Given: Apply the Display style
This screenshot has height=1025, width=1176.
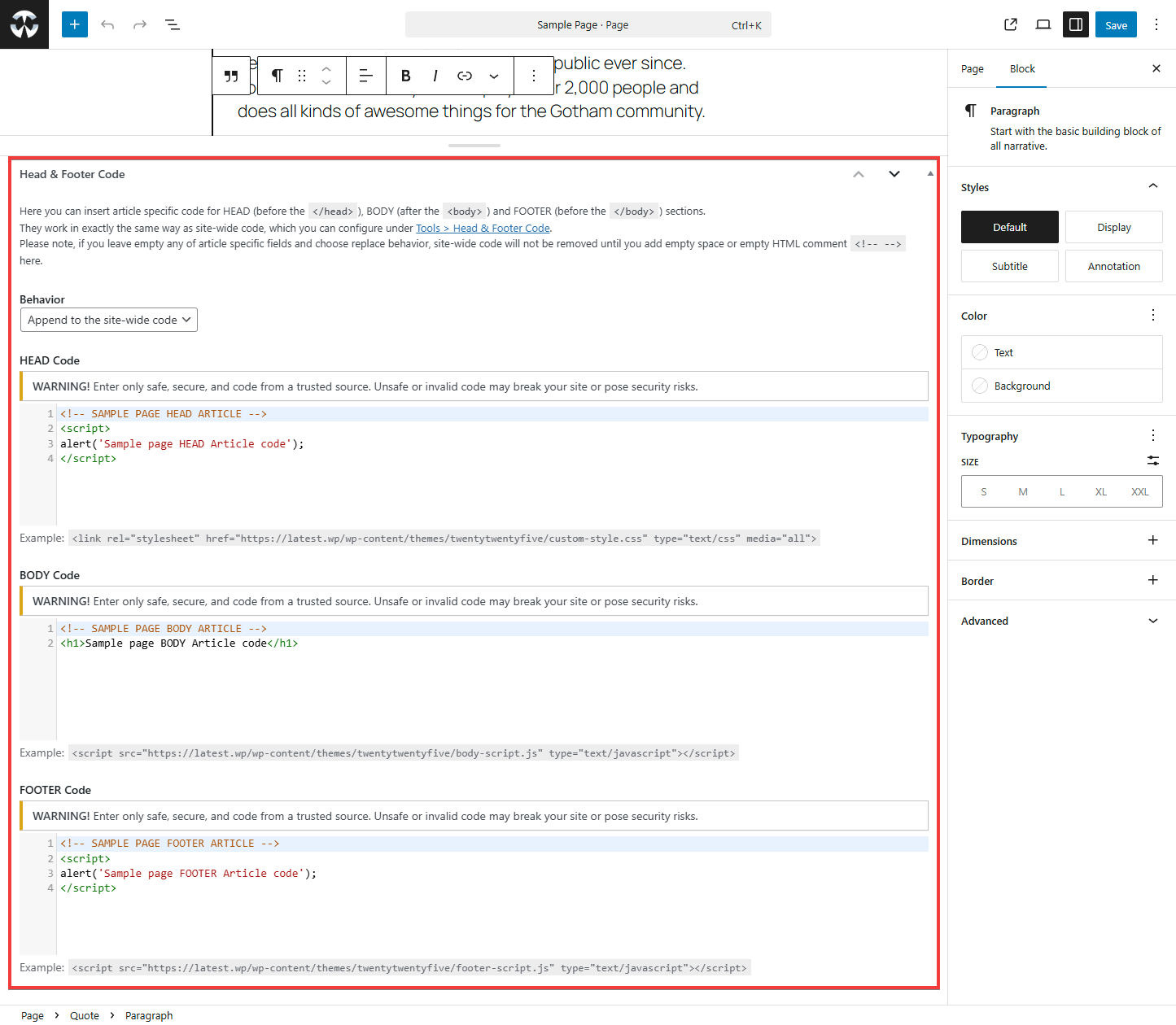Looking at the screenshot, I should pos(1114,227).
